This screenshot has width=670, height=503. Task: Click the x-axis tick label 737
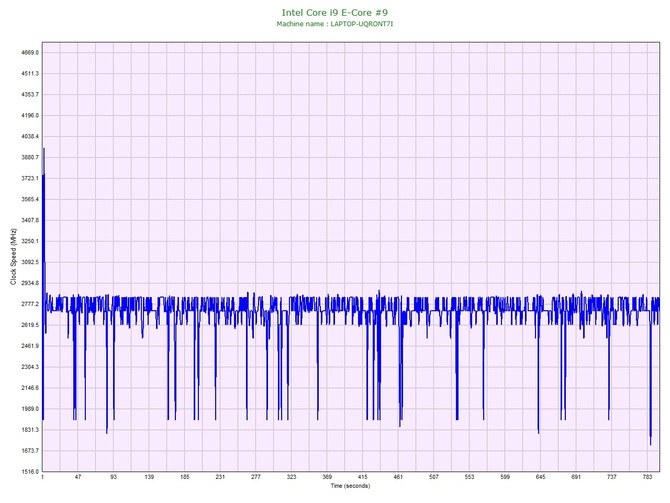point(612,477)
